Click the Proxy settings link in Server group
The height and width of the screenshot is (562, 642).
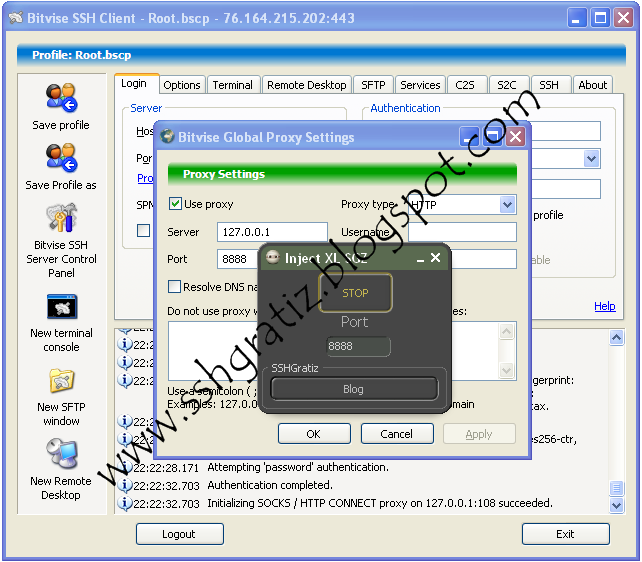145,178
